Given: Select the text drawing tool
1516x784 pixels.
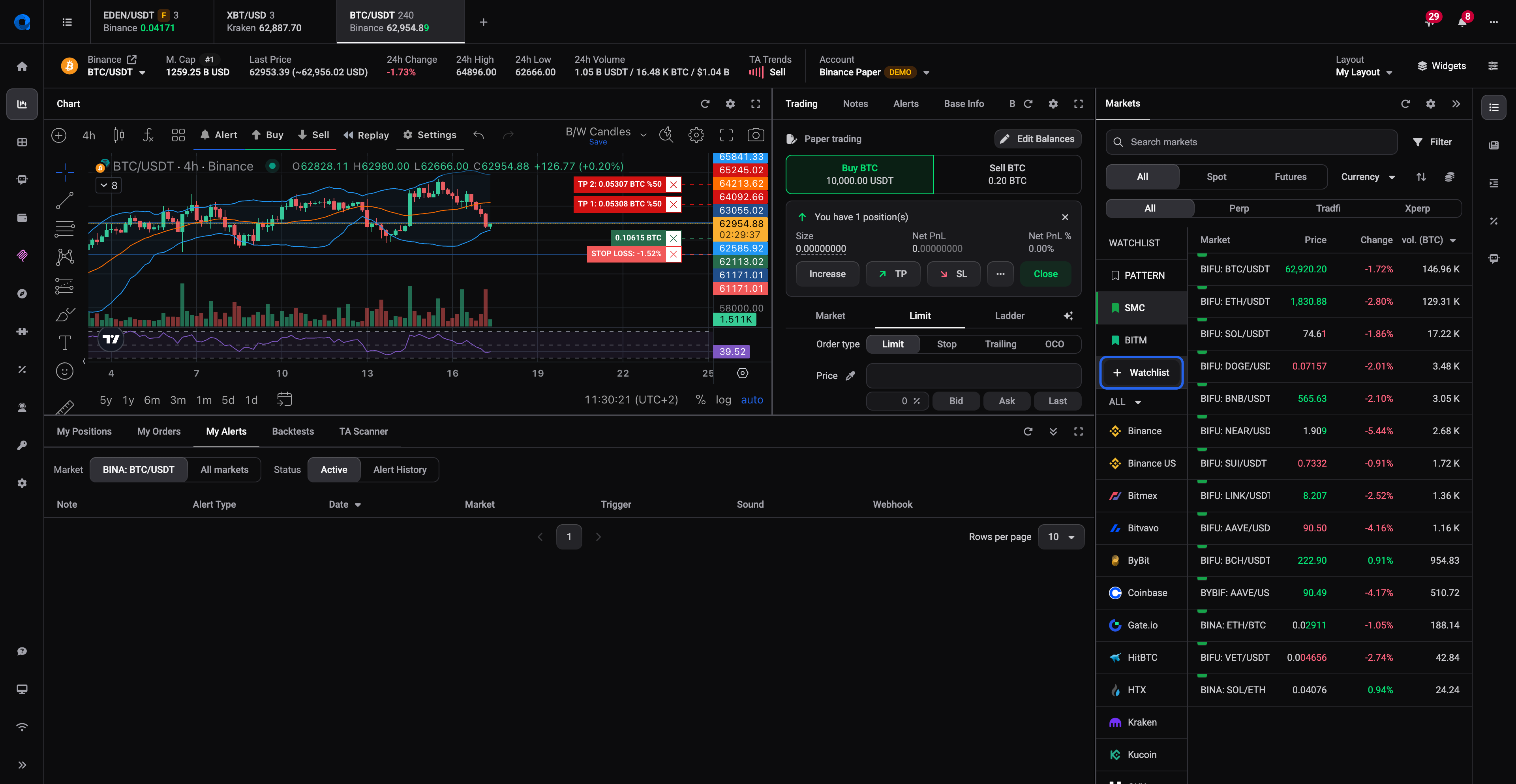Looking at the screenshot, I should coord(65,343).
